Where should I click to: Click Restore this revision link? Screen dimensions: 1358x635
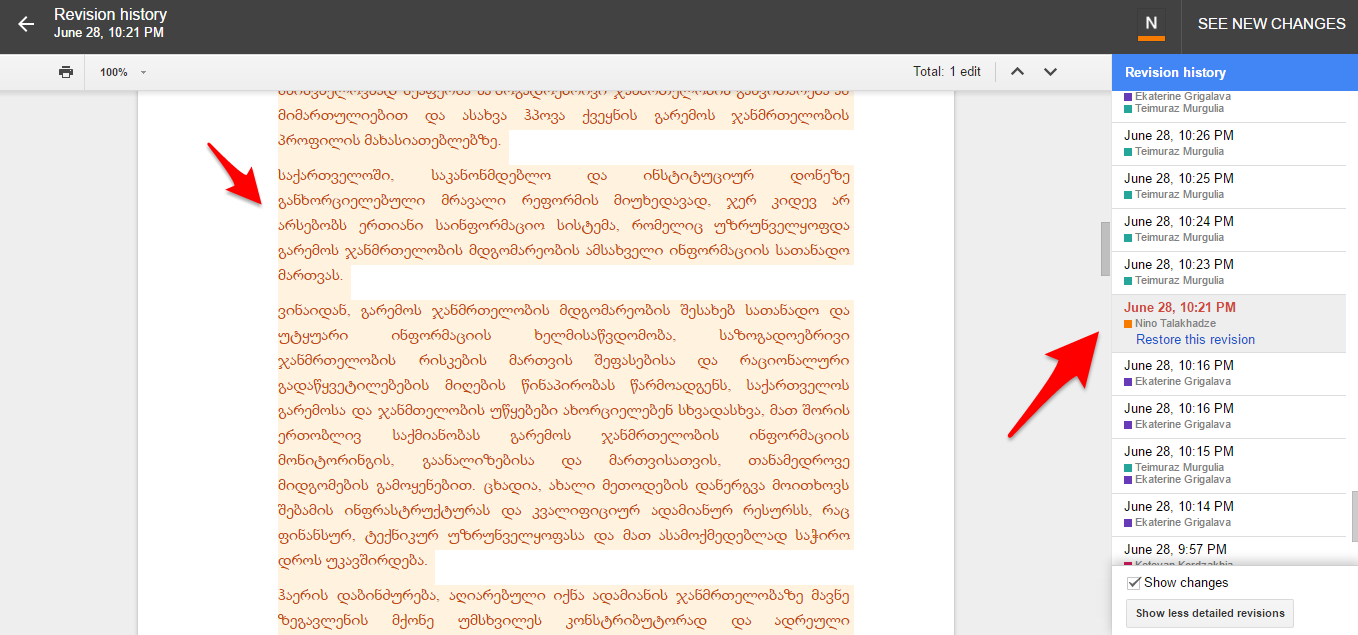(x=1195, y=340)
